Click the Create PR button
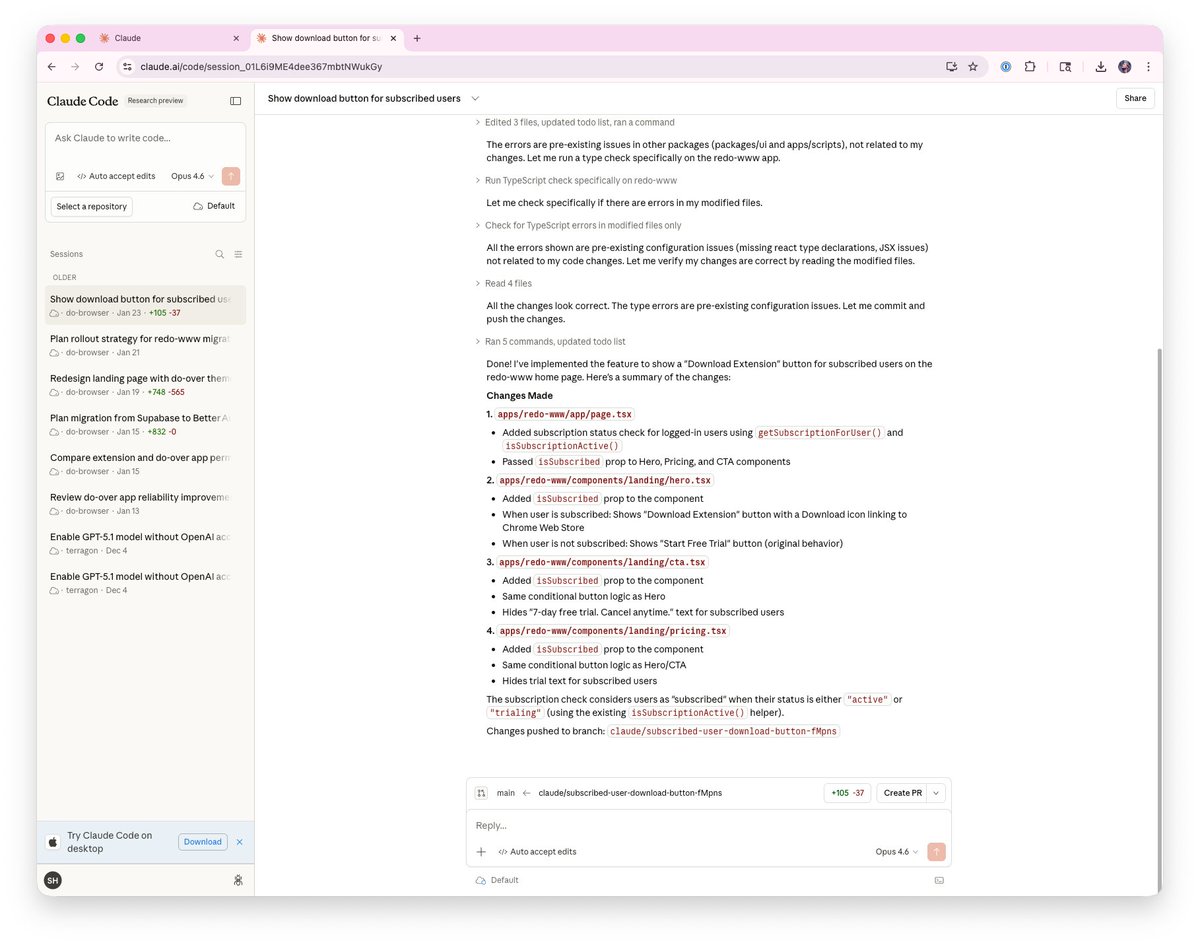This screenshot has width=1200, height=945. 902,793
